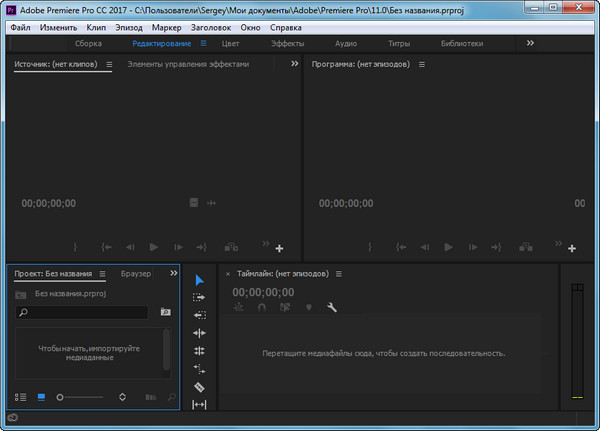Screen dimensions: 600x431
Task: Select the Razor tool
Action: (199, 386)
